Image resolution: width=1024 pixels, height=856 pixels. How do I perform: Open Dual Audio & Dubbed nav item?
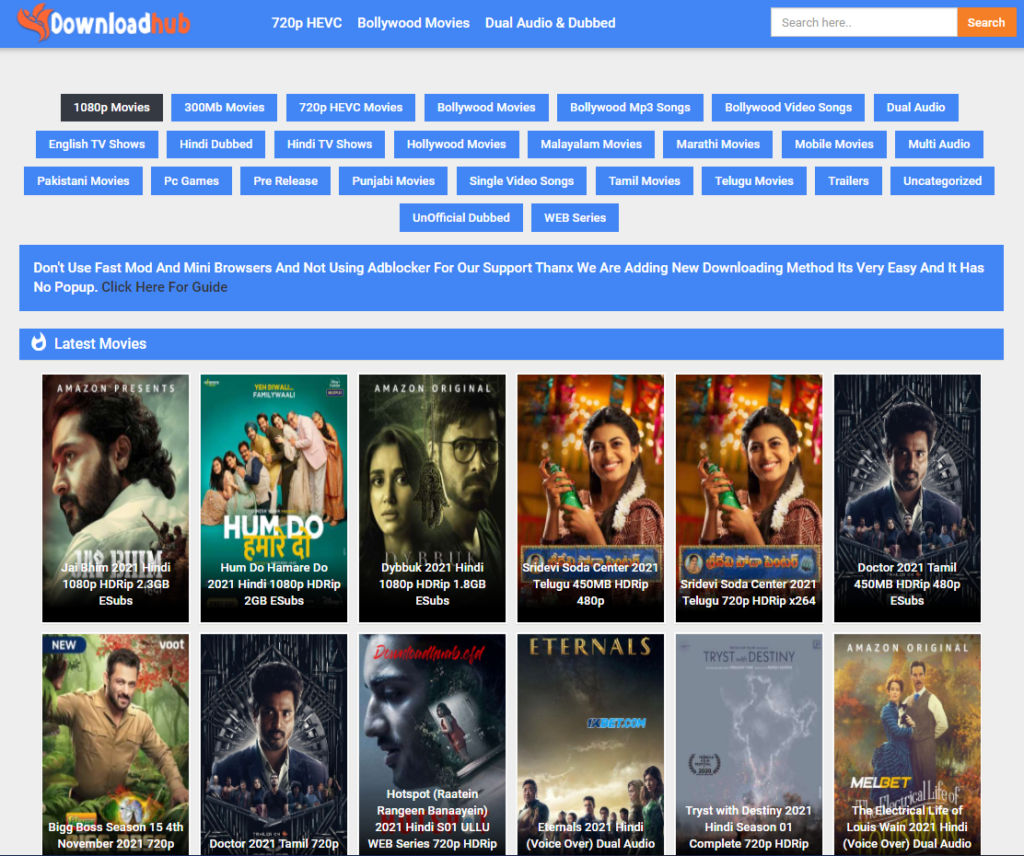(x=550, y=23)
